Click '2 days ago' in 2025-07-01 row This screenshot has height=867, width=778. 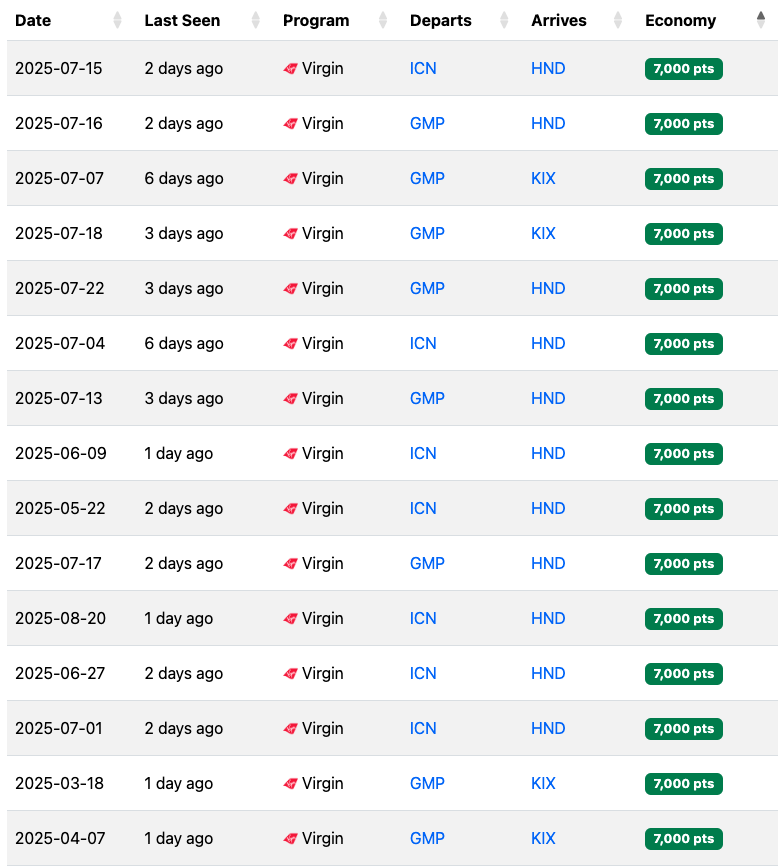[x=184, y=729]
